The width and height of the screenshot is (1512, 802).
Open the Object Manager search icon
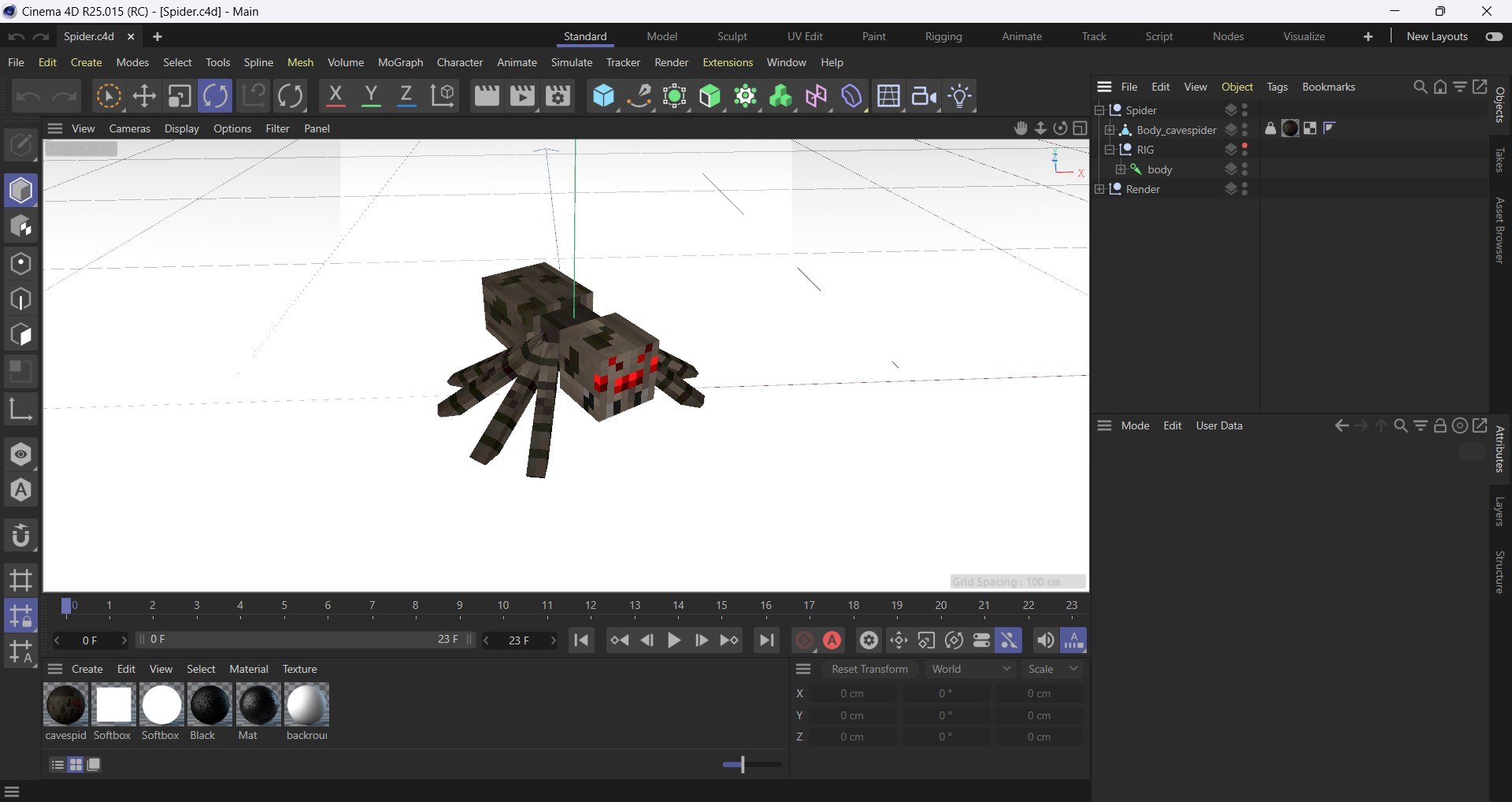(x=1420, y=87)
